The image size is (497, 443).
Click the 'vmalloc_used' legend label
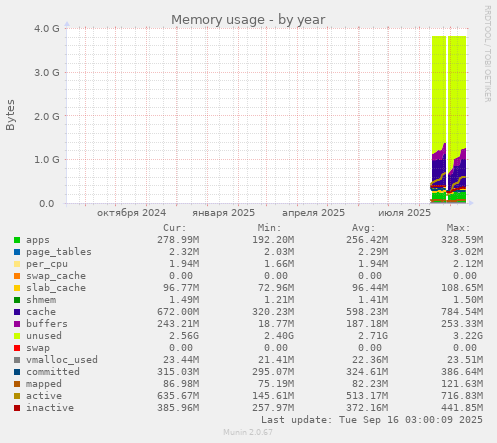click(x=62, y=360)
